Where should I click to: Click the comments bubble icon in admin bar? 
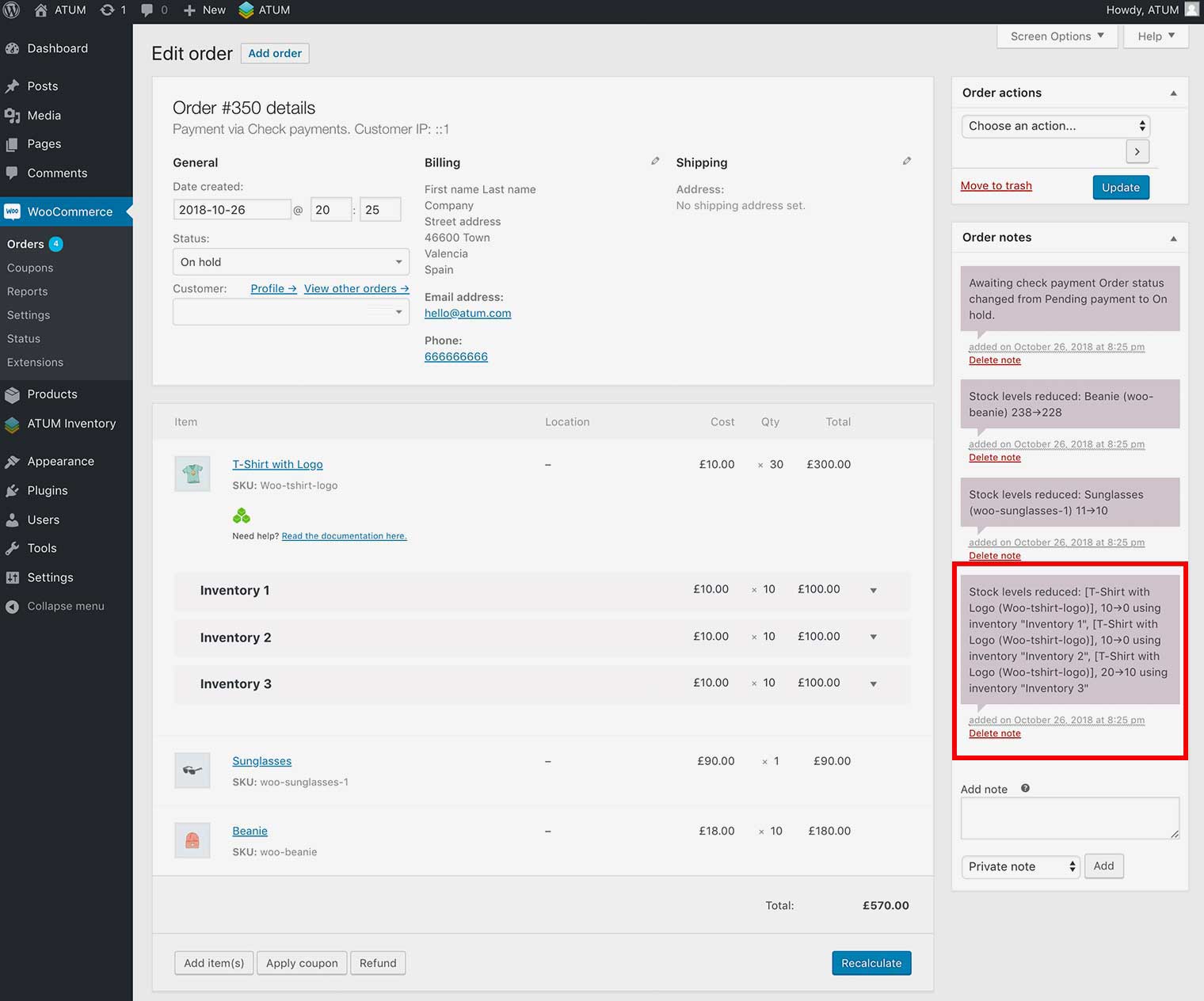(x=147, y=10)
